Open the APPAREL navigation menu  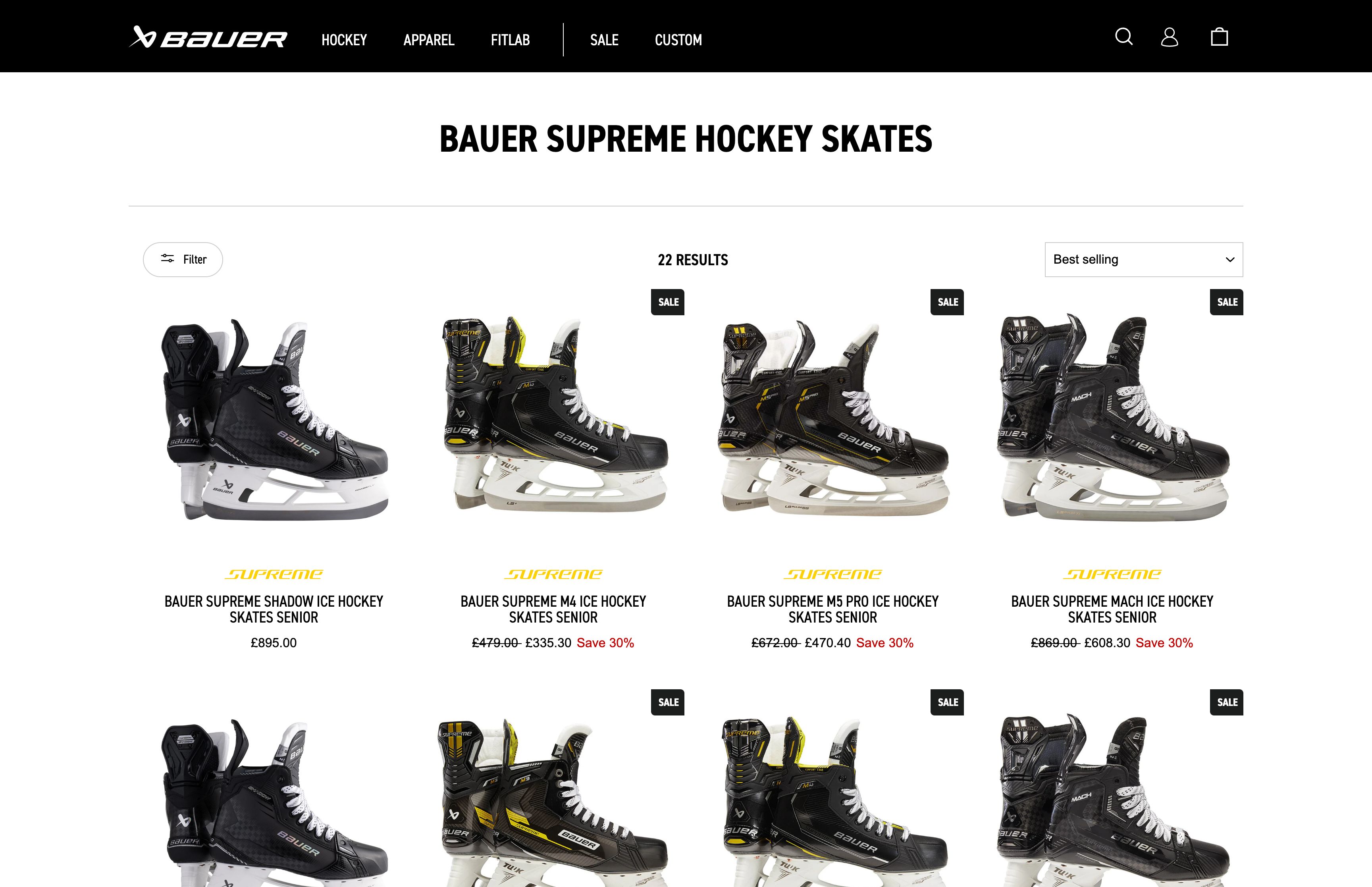coord(428,40)
